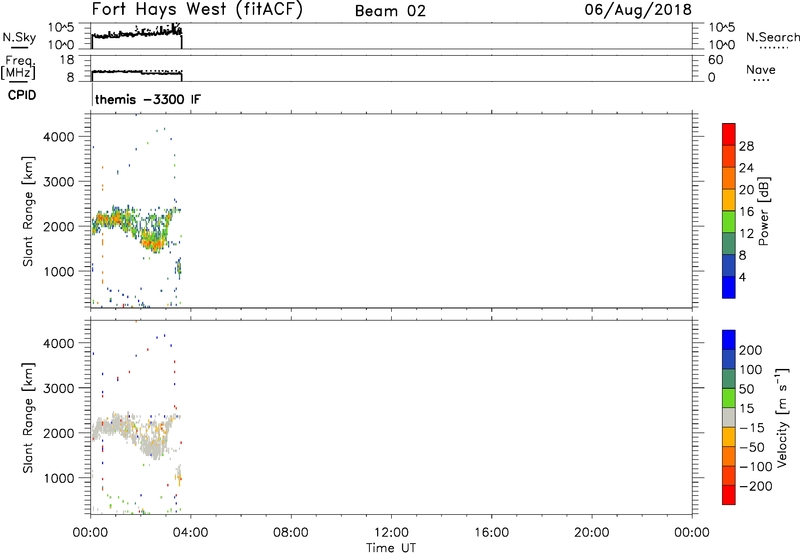
Task: Click the power panel Slant Range [km] label
Action: pyautogui.click(x=28, y=211)
